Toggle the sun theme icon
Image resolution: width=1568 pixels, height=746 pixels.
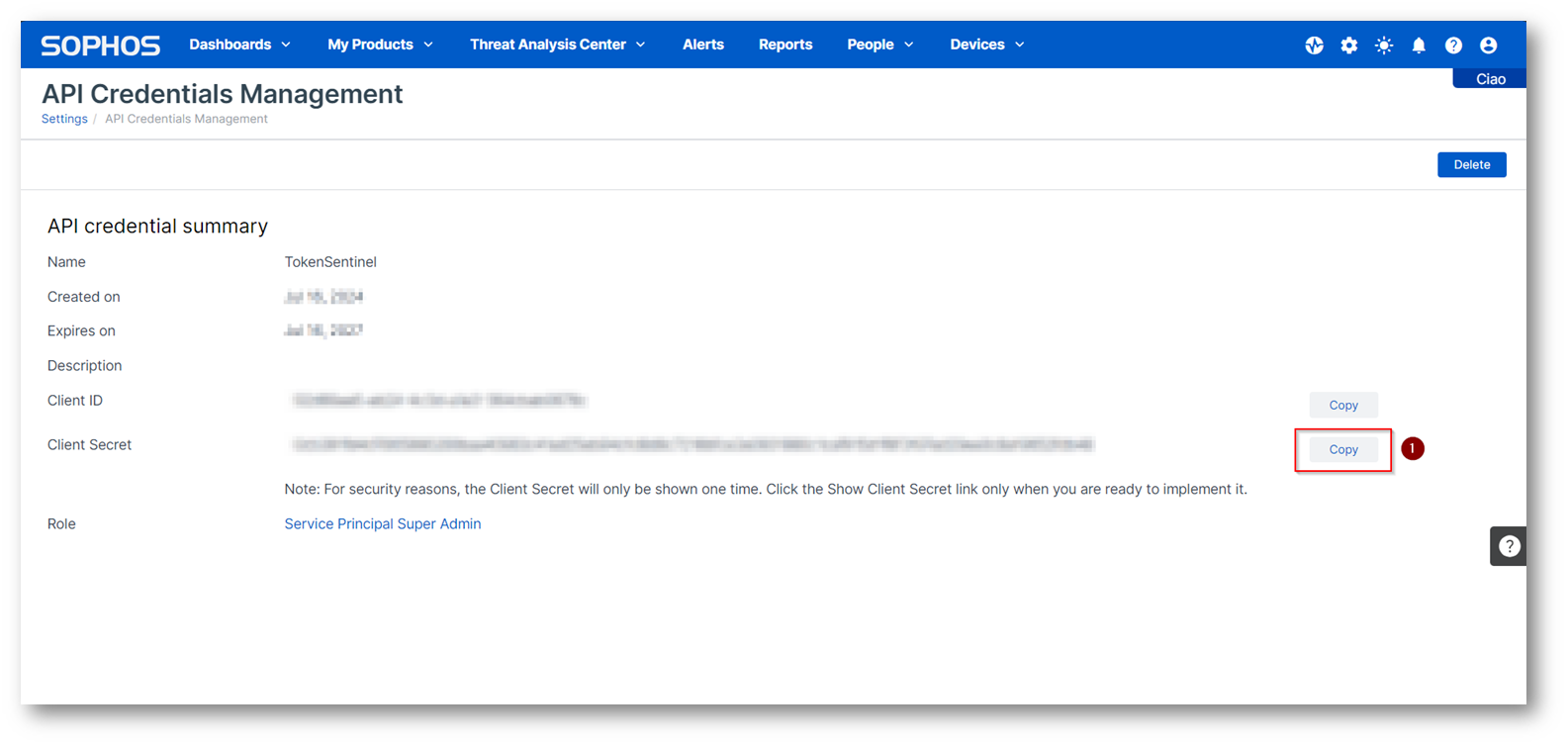click(1384, 46)
